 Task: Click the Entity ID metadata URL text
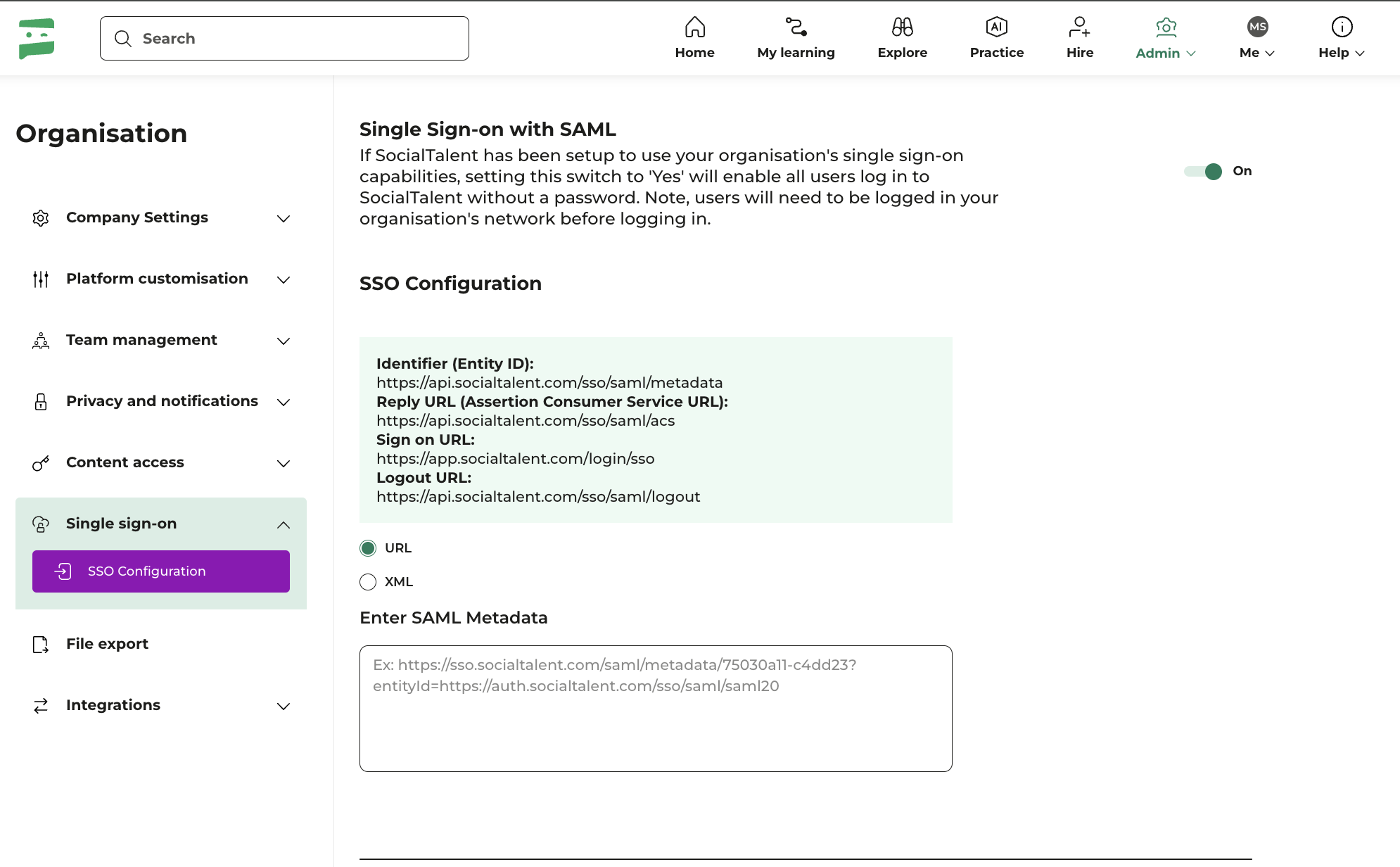(x=549, y=383)
